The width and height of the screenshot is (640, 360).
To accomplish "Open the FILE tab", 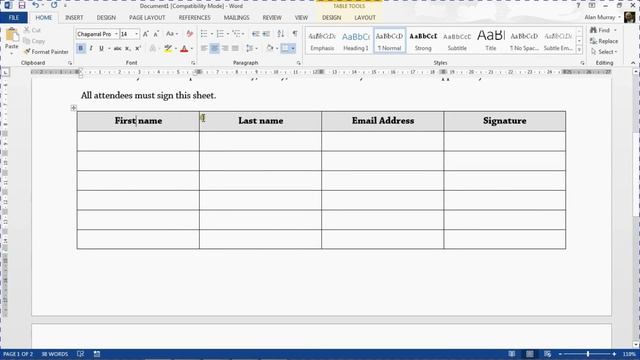I will 14,18.
